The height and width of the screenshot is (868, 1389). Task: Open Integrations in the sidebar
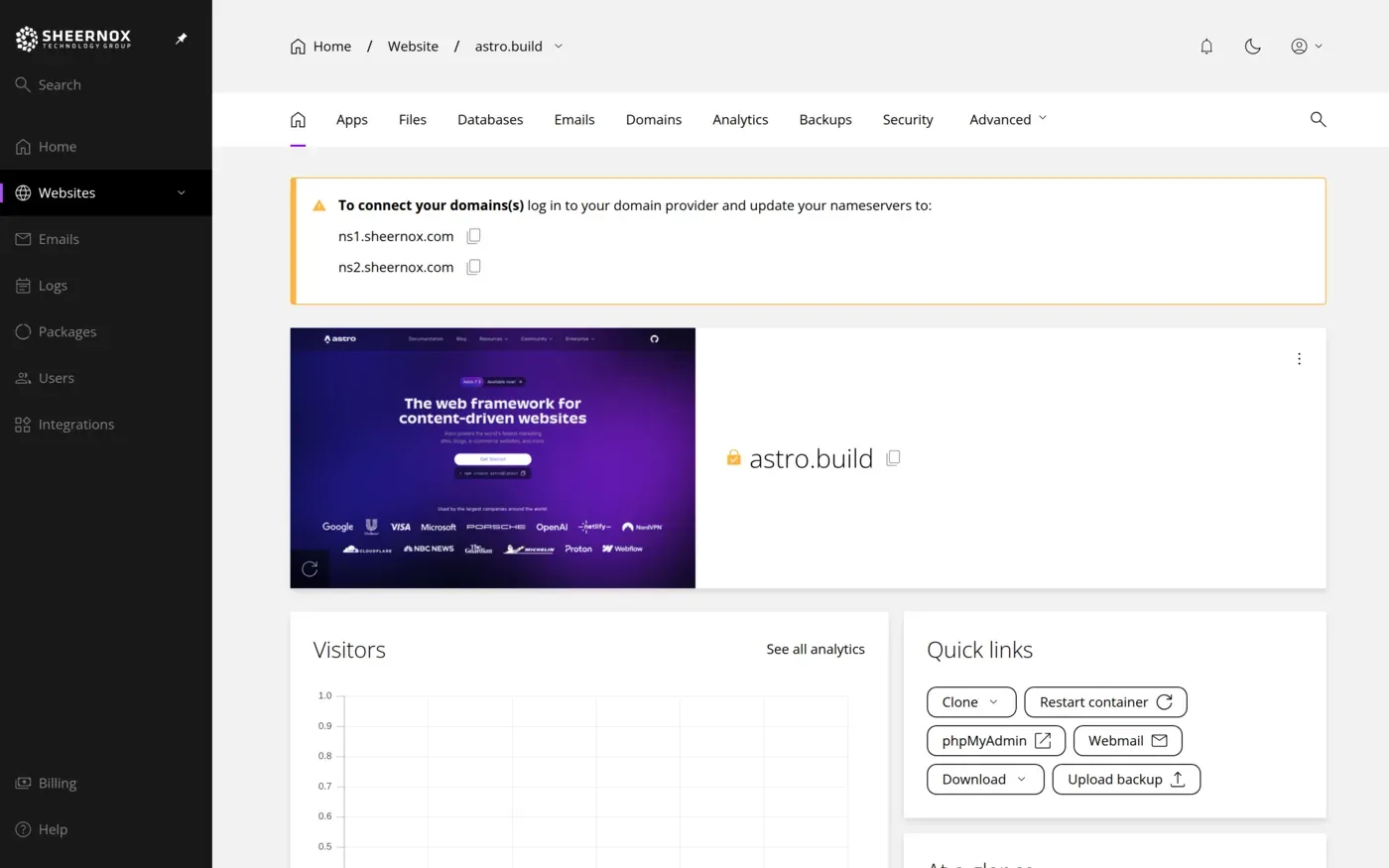pyautogui.click(x=106, y=425)
